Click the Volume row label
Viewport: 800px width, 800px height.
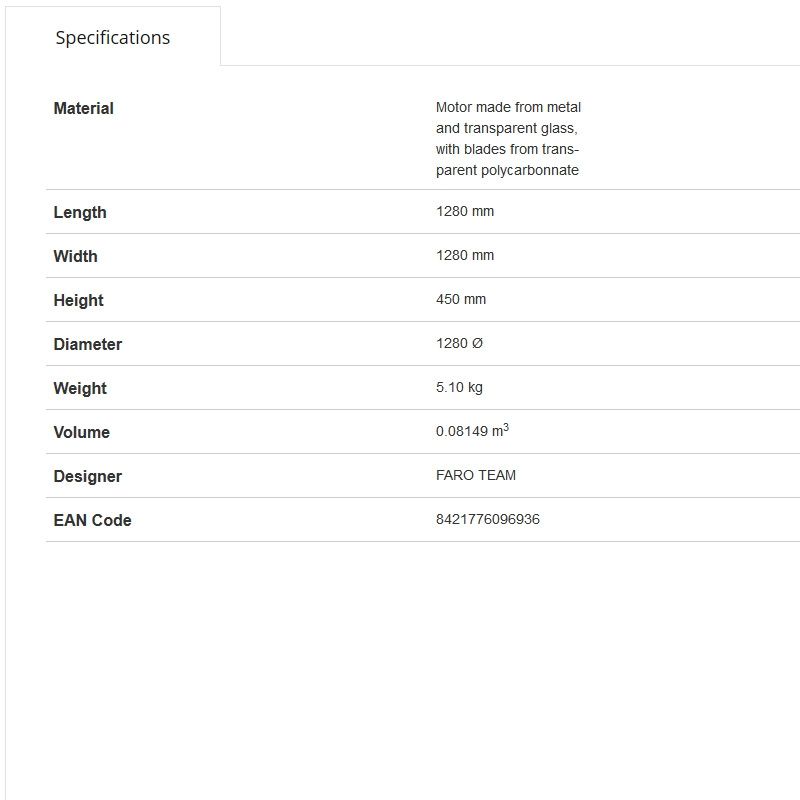(81, 432)
